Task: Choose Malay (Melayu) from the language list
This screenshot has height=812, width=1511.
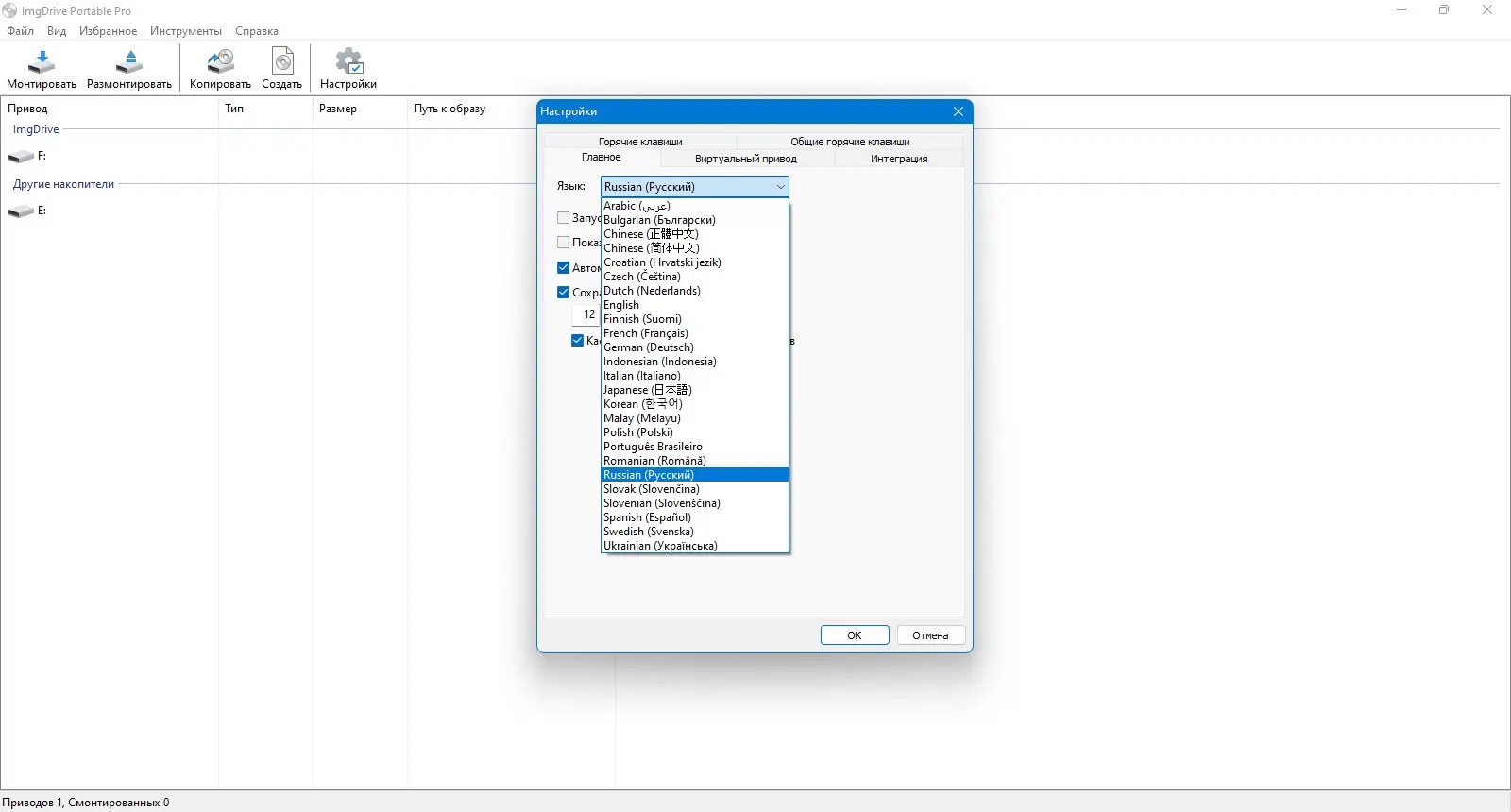Action: (x=695, y=418)
